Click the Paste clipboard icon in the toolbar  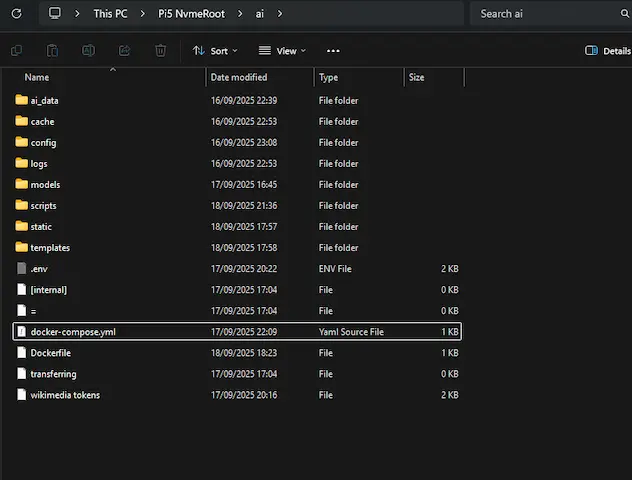tap(52, 51)
